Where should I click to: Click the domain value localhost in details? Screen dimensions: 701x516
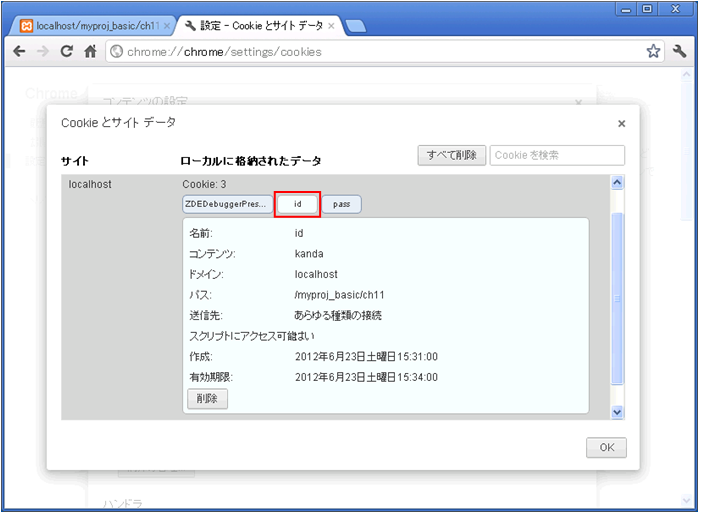coord(316,275)
